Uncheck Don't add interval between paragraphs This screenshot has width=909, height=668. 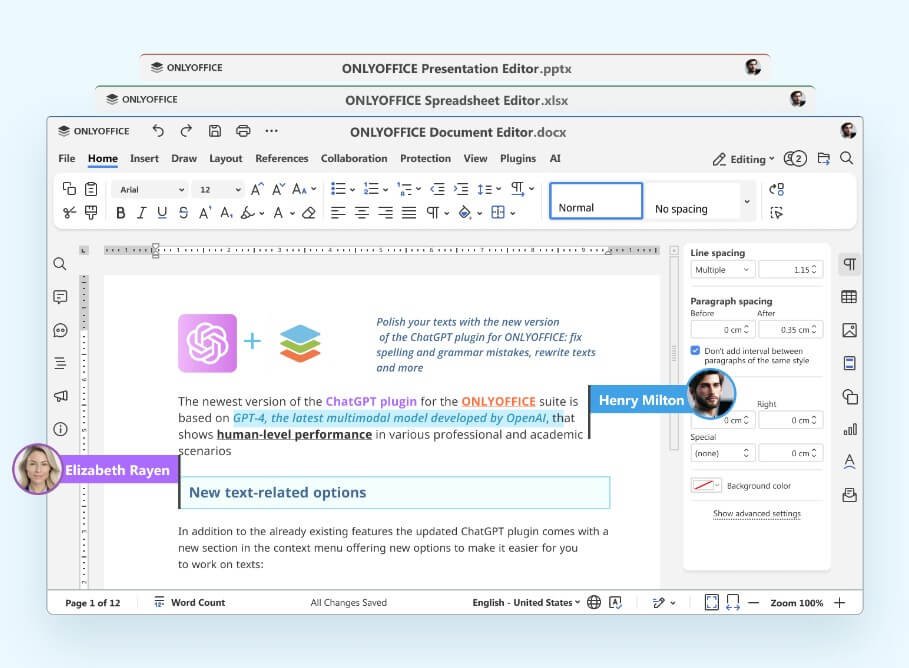tap(696, 351)
